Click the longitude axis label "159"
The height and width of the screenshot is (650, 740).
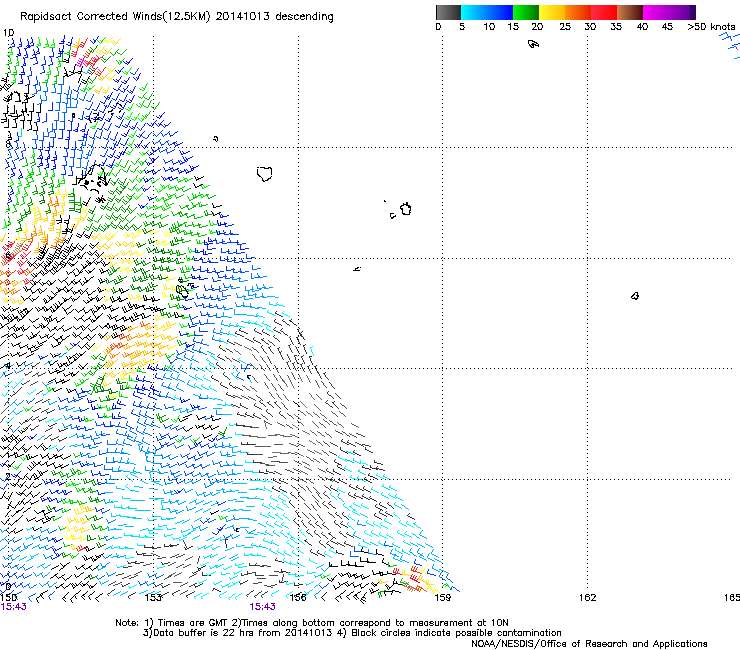pyautogui.click(x=443, y=598)
